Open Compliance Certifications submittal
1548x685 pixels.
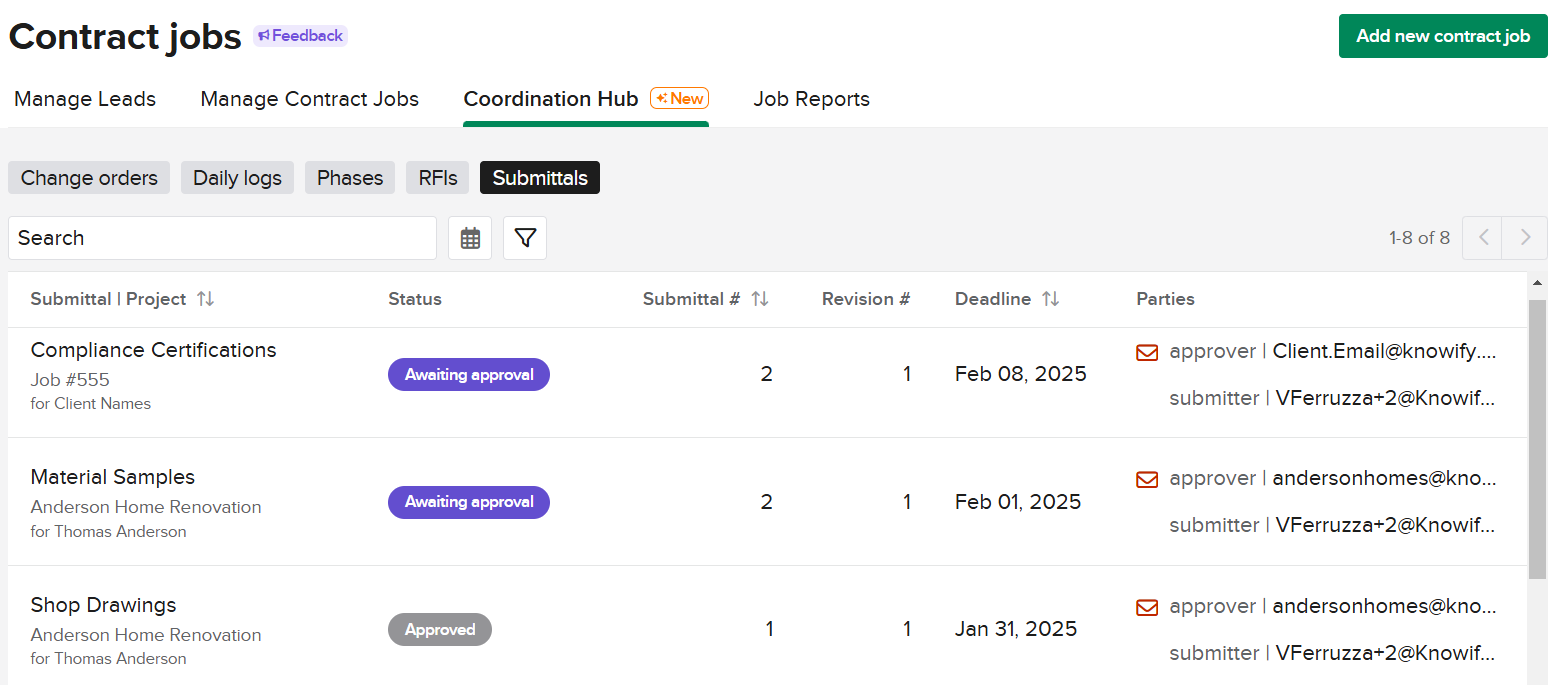click(x=153, y=350)
